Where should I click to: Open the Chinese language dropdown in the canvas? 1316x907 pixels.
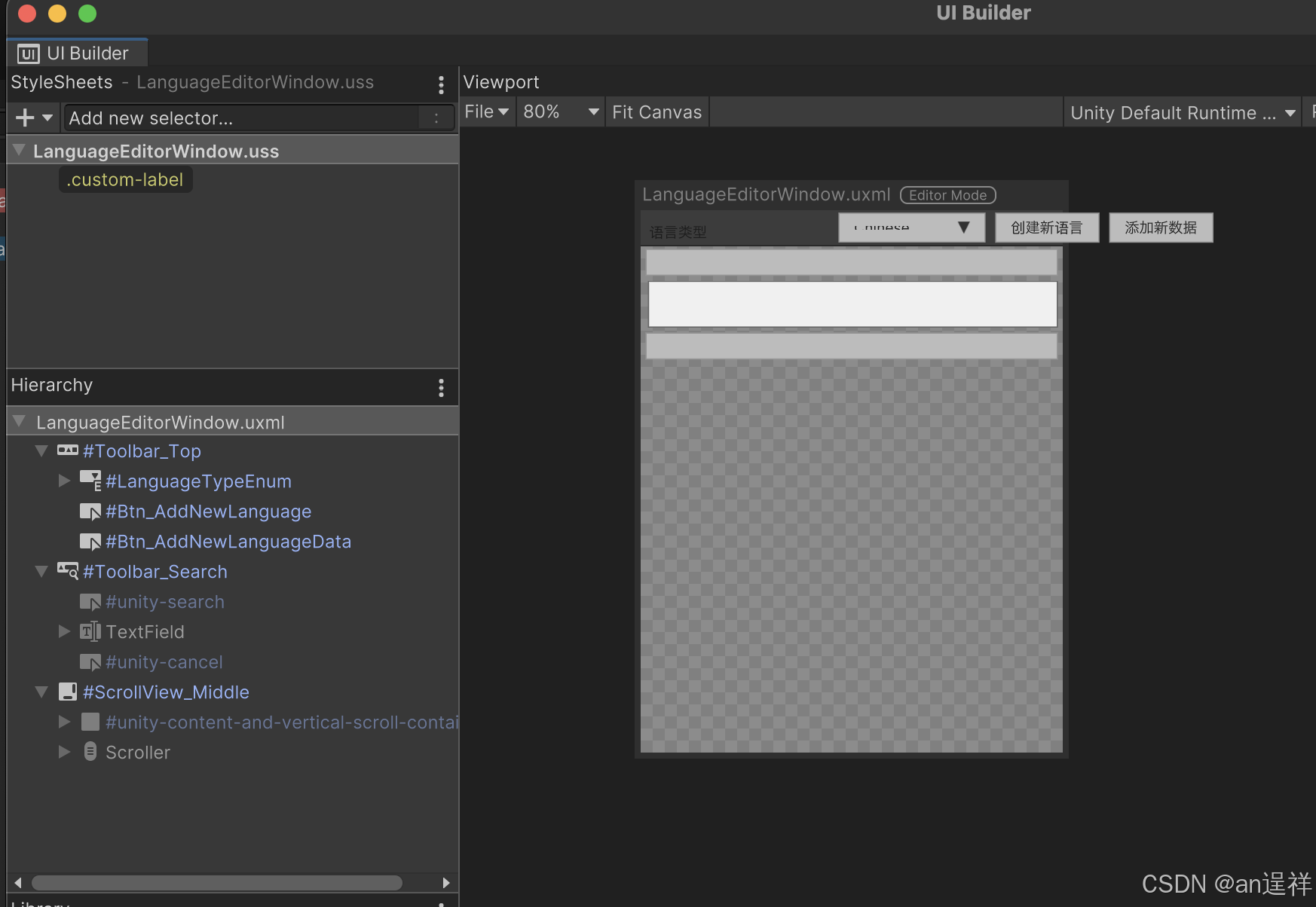(911, 227)
